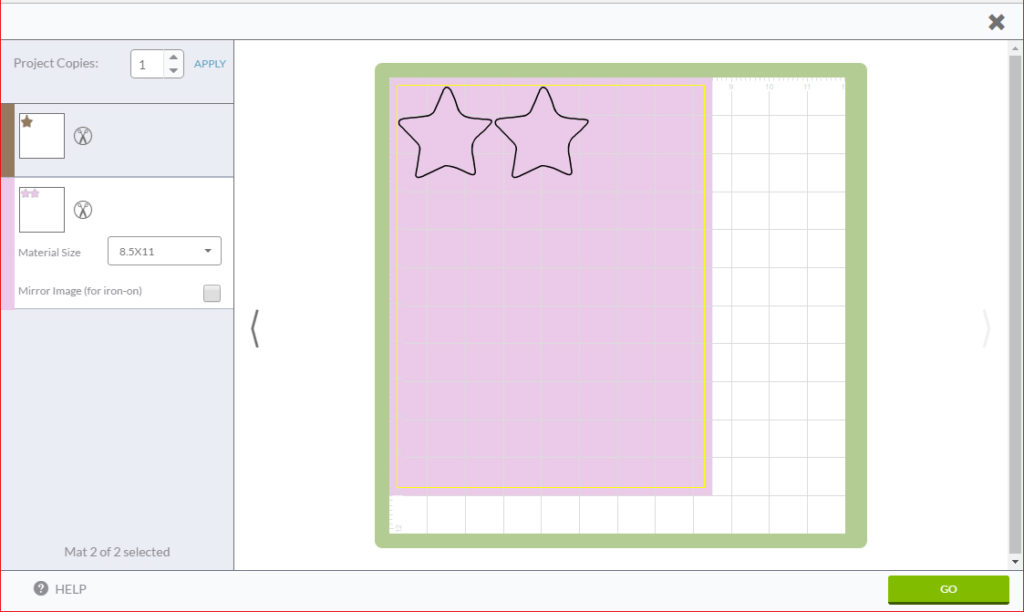
Task: Click the pink color strip of second mat
Action: 8,243
